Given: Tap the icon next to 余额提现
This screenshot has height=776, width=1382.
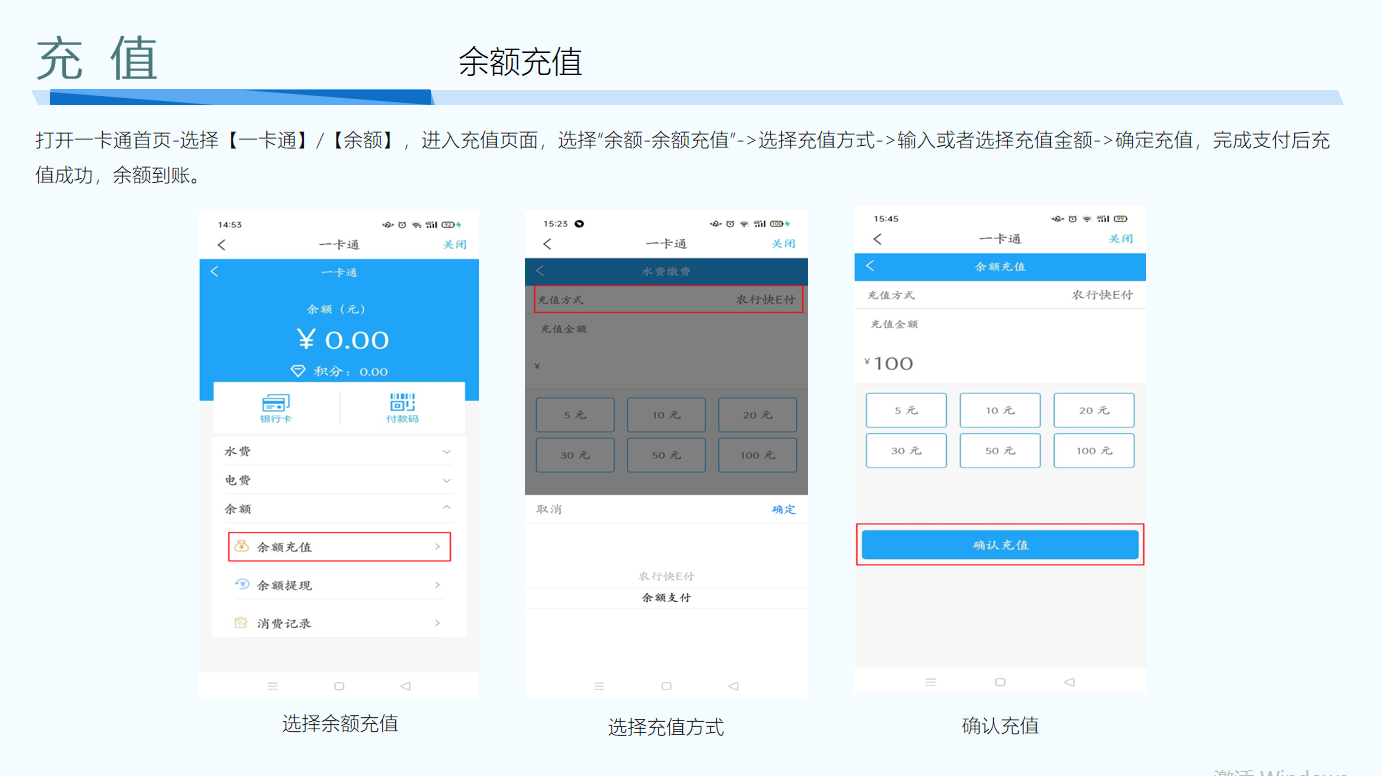Looking at the screenshot, I should coord(241,585).
